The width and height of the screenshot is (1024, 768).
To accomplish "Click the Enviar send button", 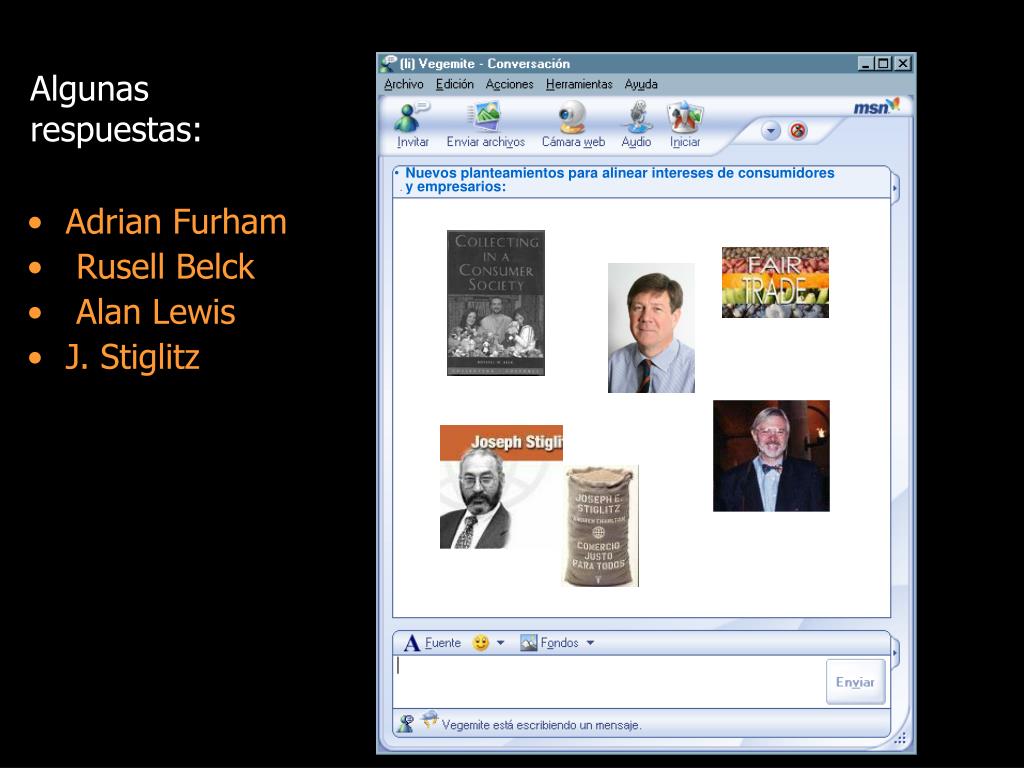I will point(855,682).
